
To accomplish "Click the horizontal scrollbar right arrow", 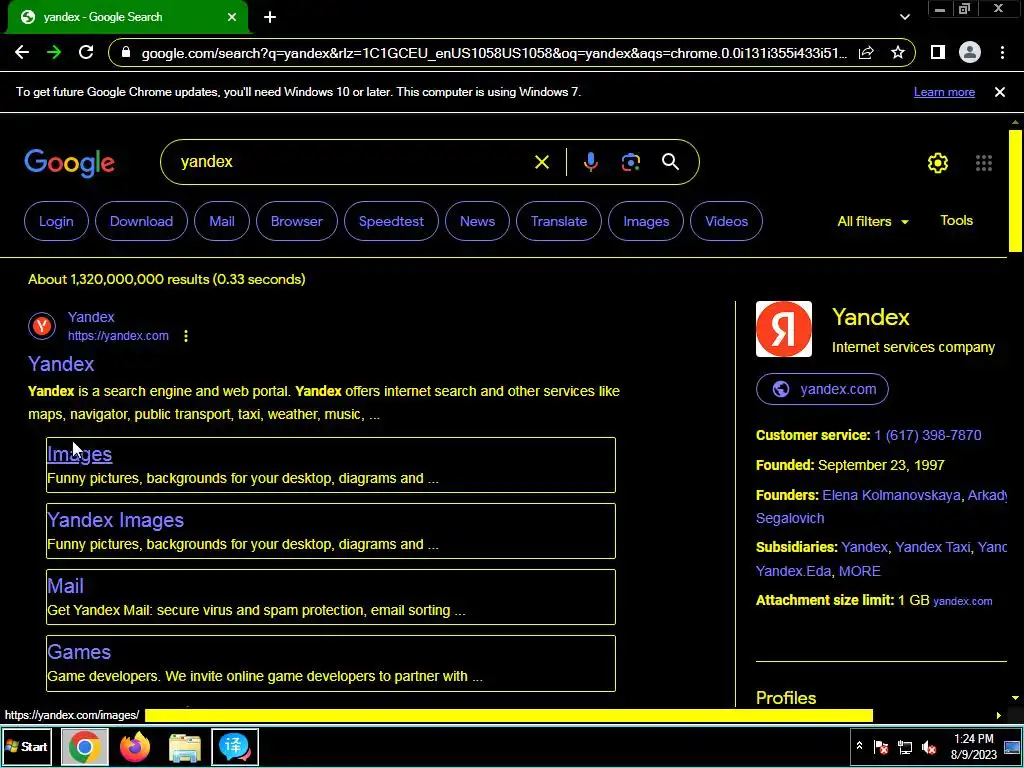I will coord(999,715).
